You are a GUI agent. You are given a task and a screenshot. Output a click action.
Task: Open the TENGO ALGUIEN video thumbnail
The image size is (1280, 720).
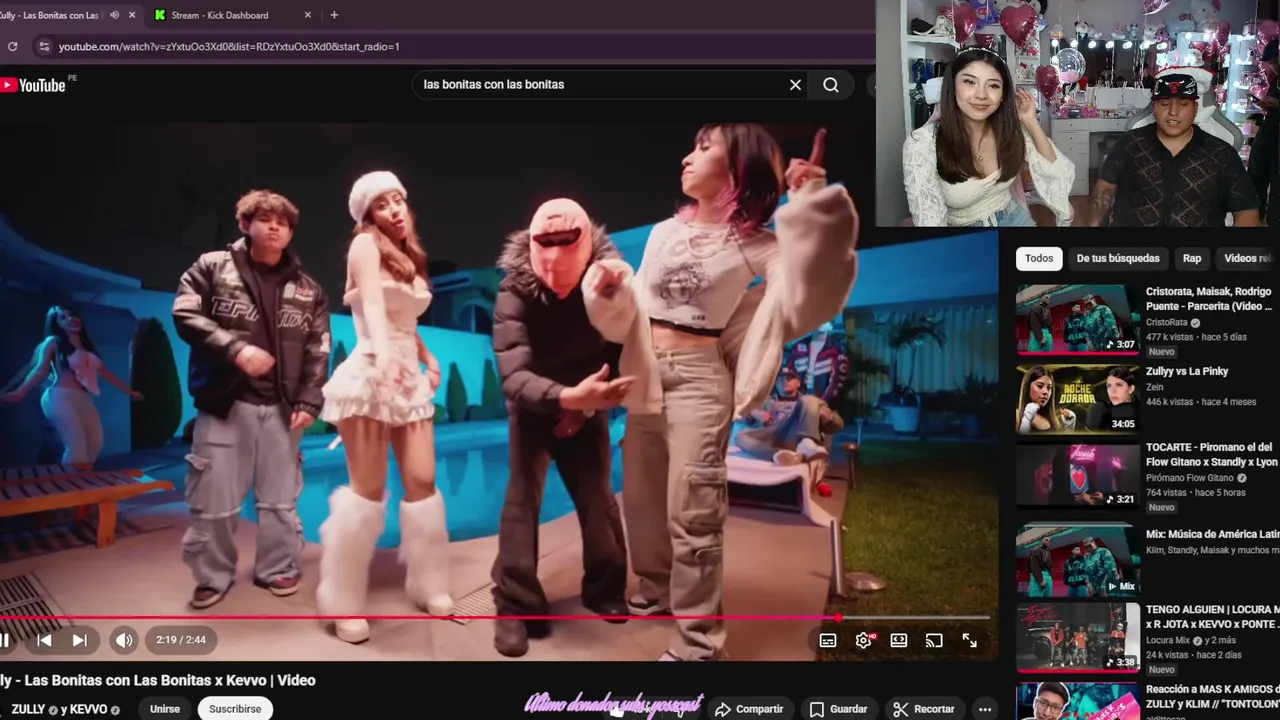tap(1078, 637)
